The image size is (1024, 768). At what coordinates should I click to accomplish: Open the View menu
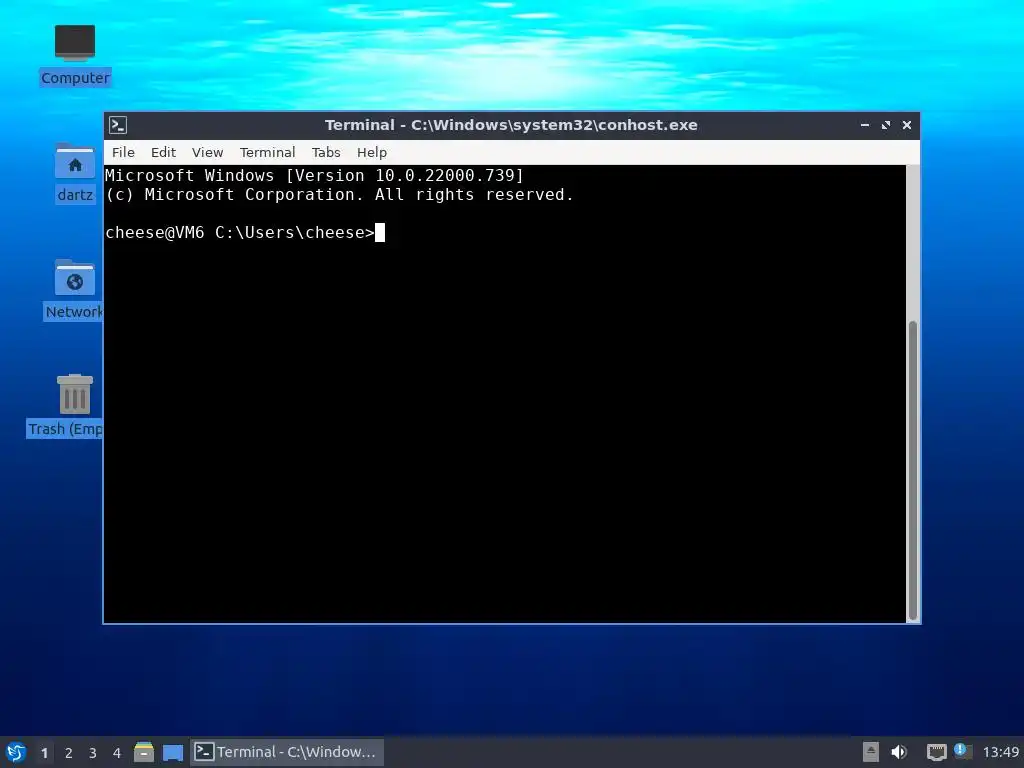click(207, 152)
